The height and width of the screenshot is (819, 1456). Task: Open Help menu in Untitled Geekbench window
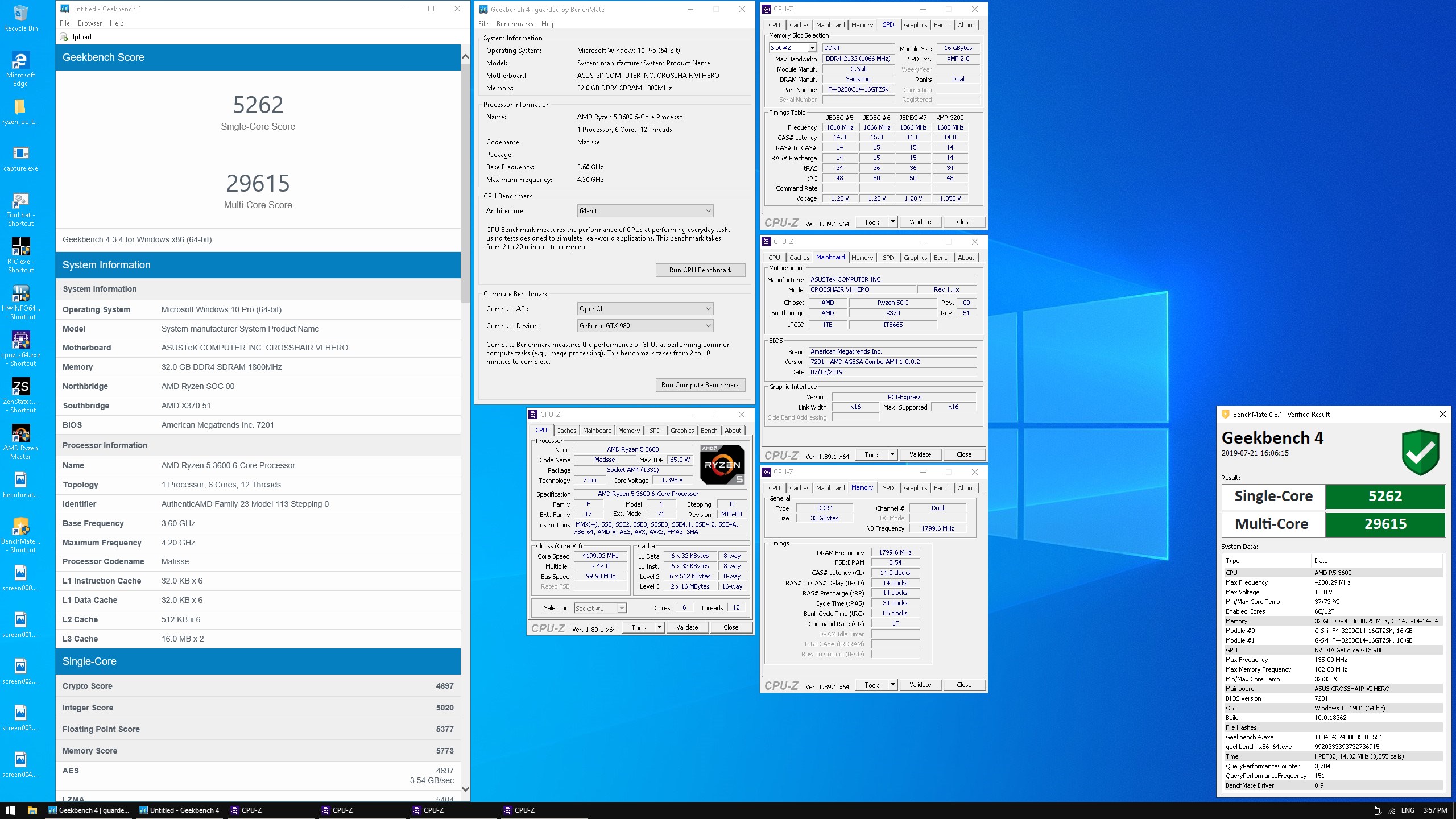[117, 23]
